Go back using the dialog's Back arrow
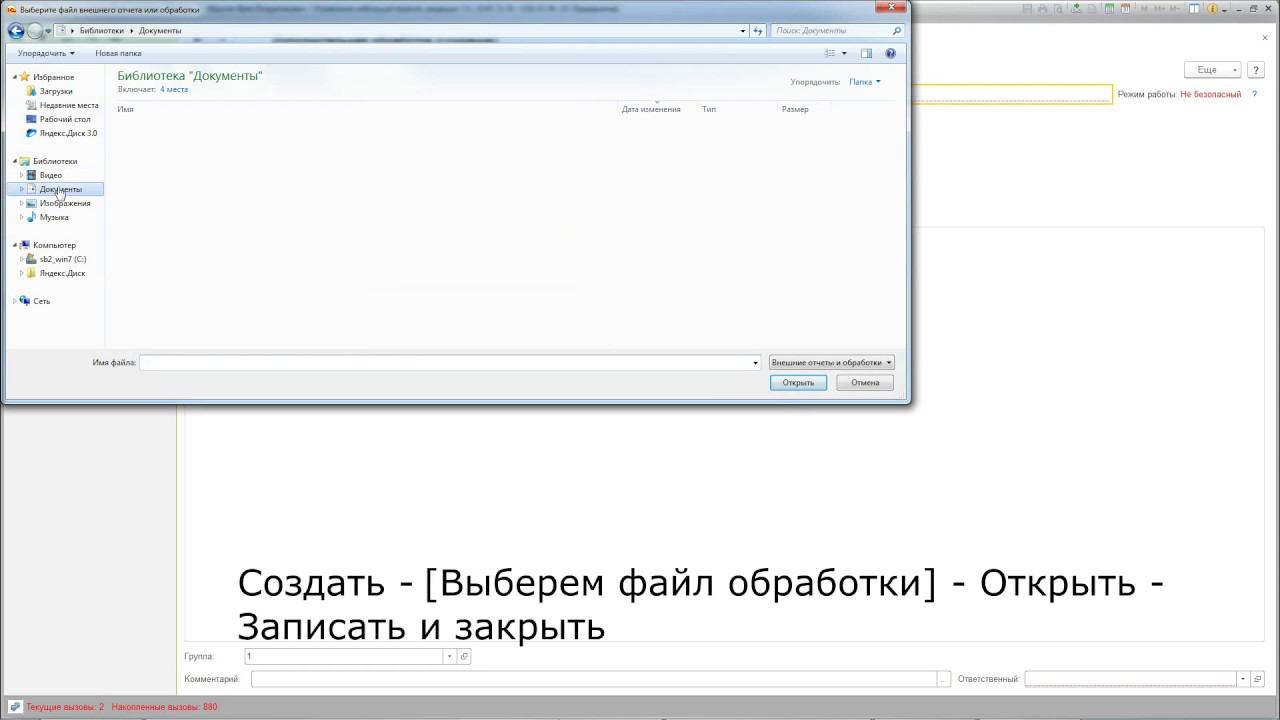The width and height of the screenshot is (1280, 720). (x=16, y=31)
